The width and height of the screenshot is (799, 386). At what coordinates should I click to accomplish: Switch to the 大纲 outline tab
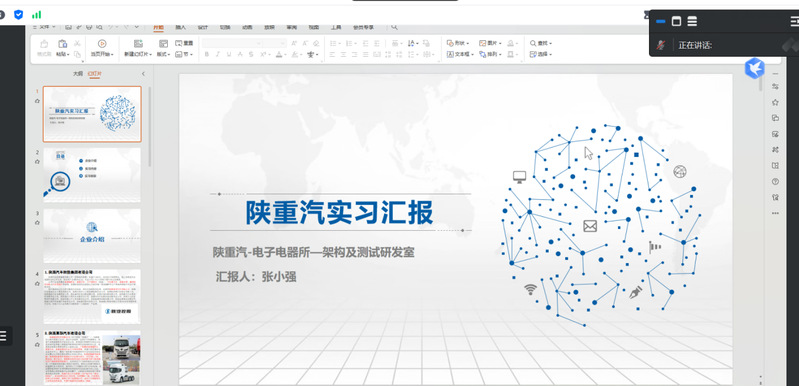click(77, 74)
